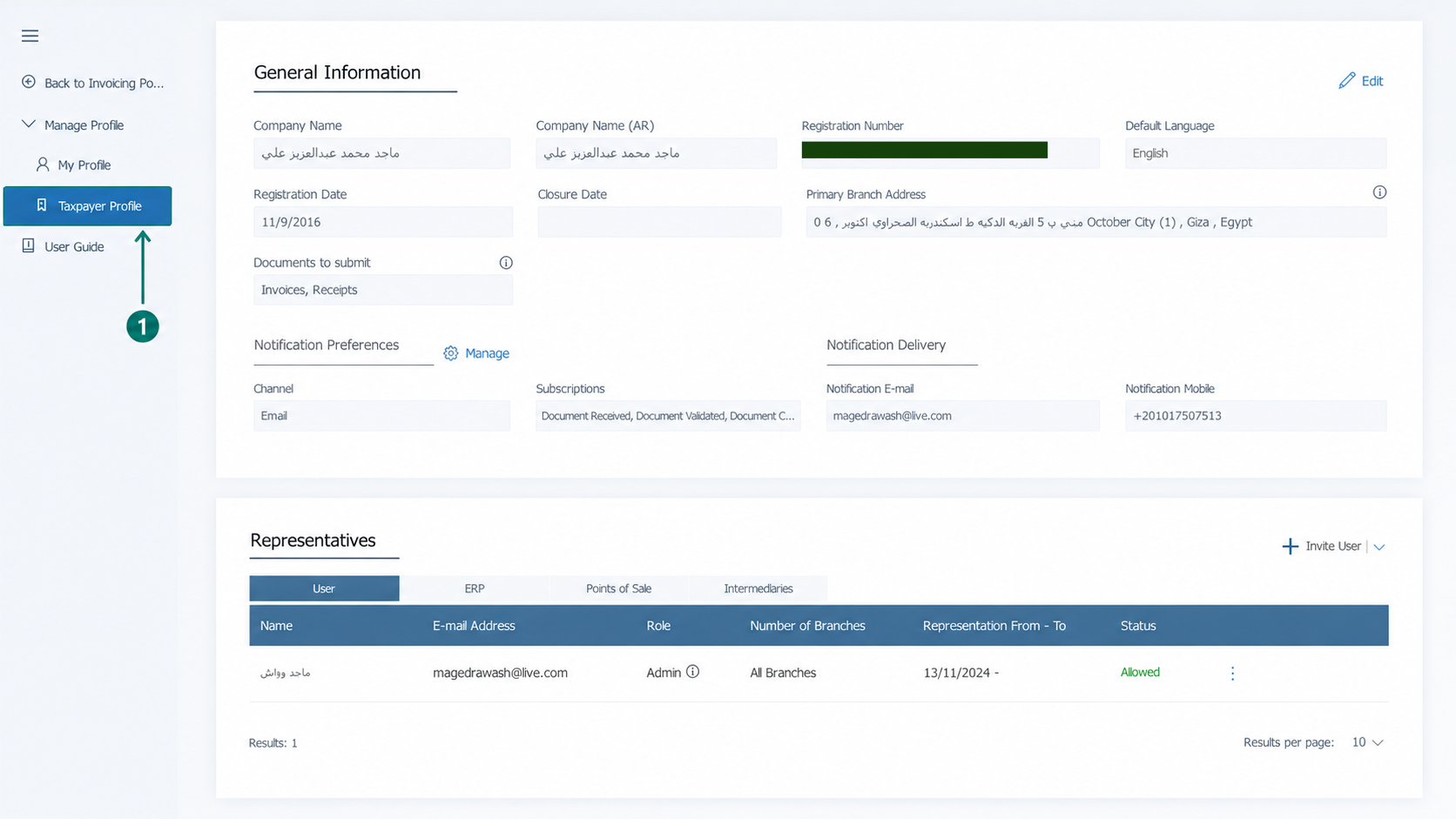Click the plus icon for Invite User
The image size is (1456, 819).
tap(1290, 547)
